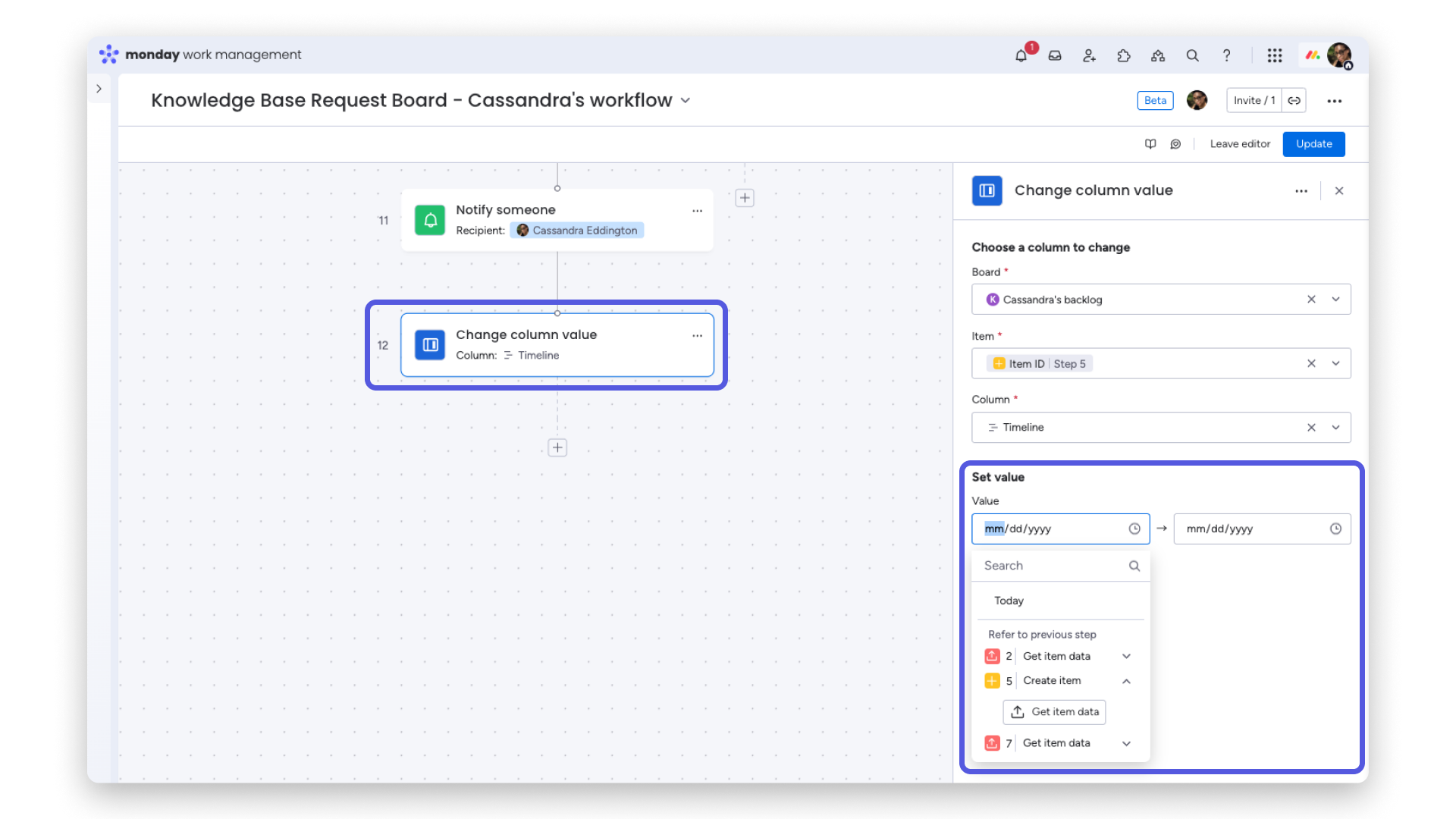Click the Item ID Step 5 tag
This screenshot has height=819, width=1456.
(1040, 364)
